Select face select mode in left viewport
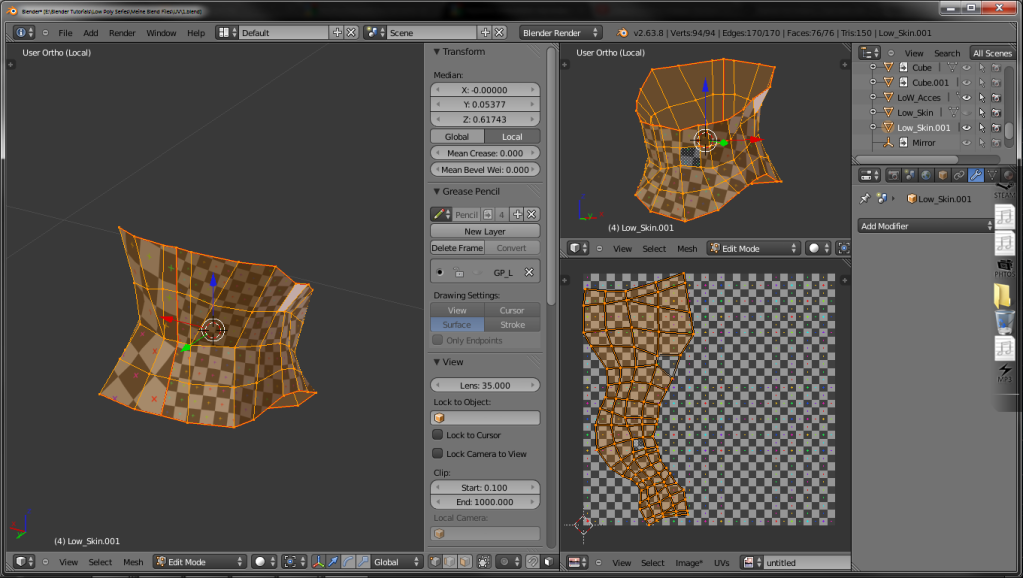This screenshot has width=1023, height=578. click(465, 562)
